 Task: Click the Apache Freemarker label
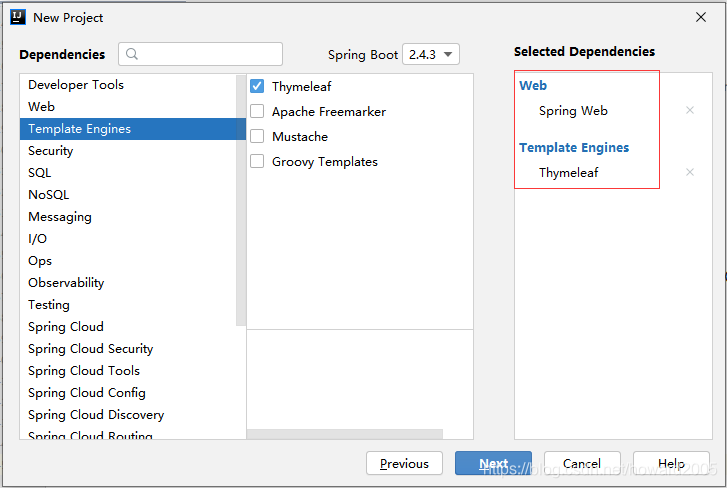(x=329, y=112)
